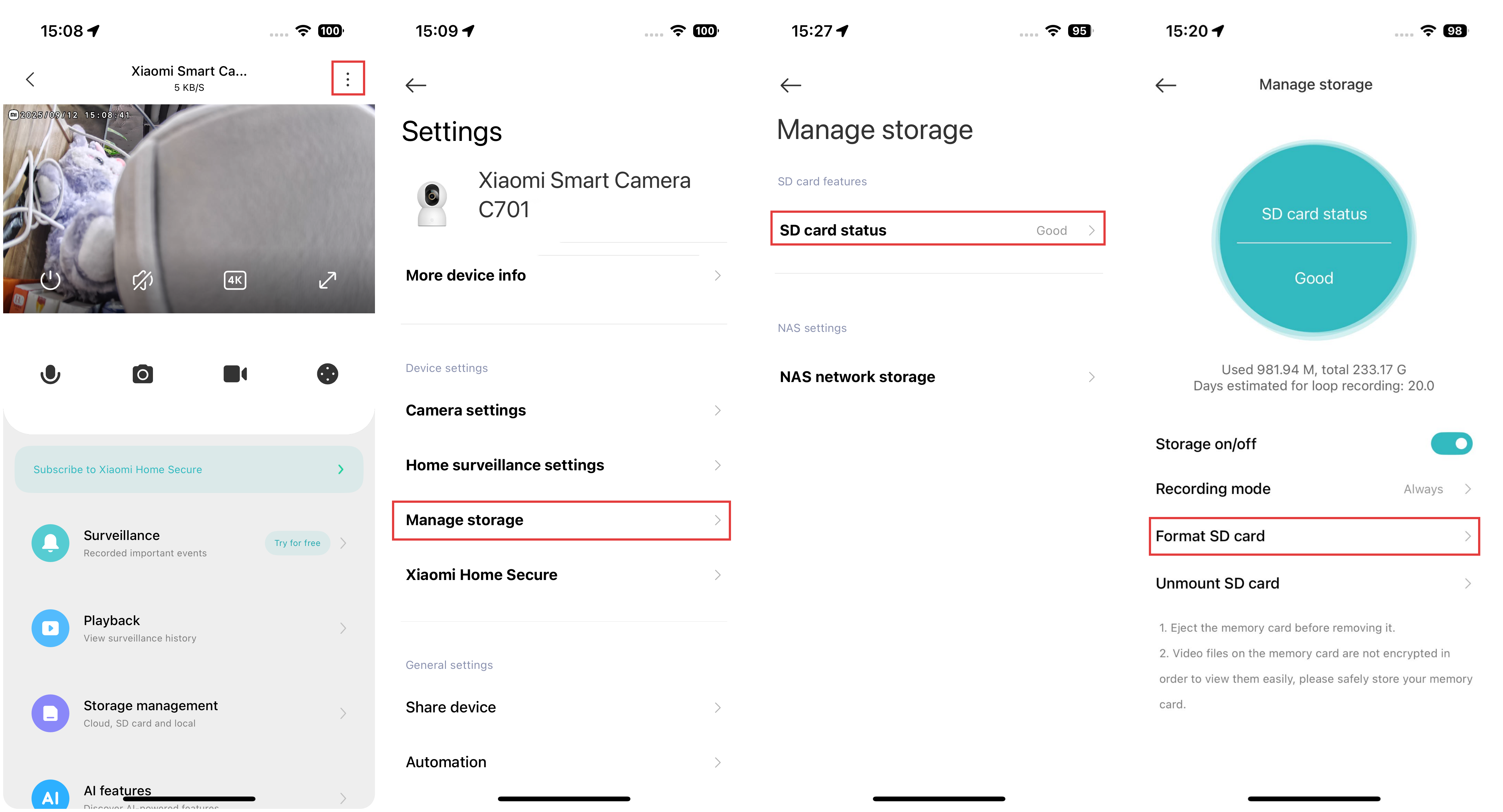
Task: Toggle the Storage on/off switch
Action: coord(1451,444)
